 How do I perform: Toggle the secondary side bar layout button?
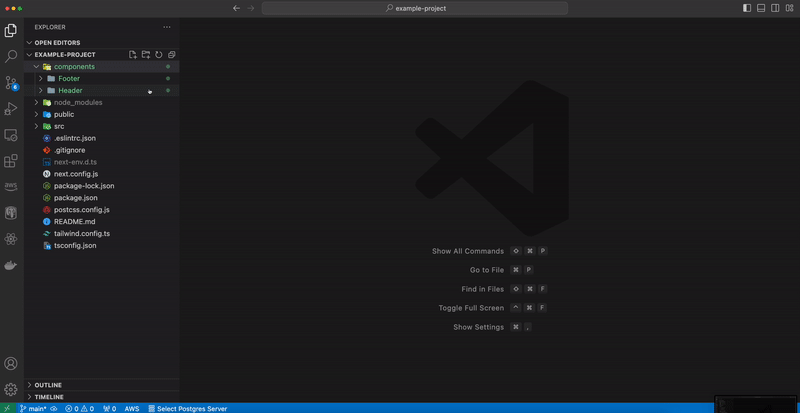pos(775,8)
